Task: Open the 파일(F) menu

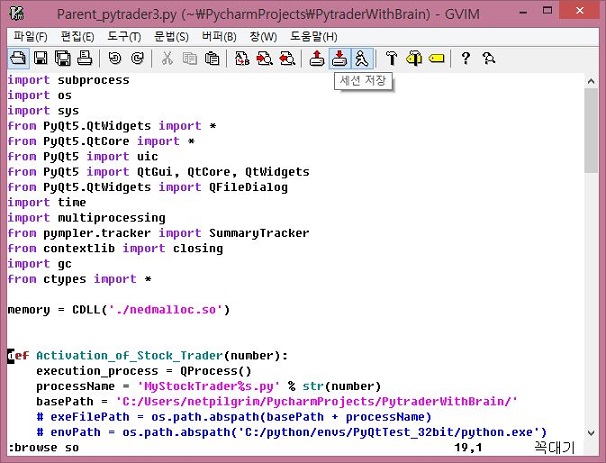Action: coord(30,37)
